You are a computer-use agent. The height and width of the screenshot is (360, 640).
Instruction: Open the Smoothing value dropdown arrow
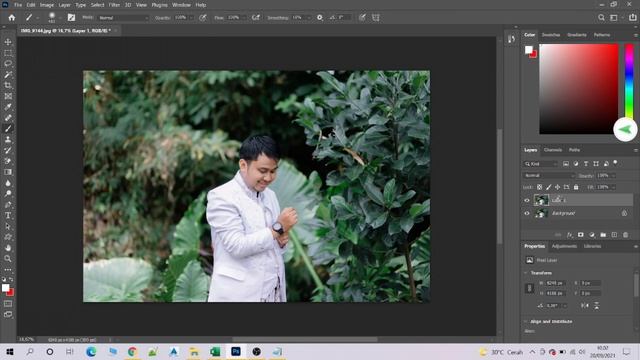click(309, 18)
